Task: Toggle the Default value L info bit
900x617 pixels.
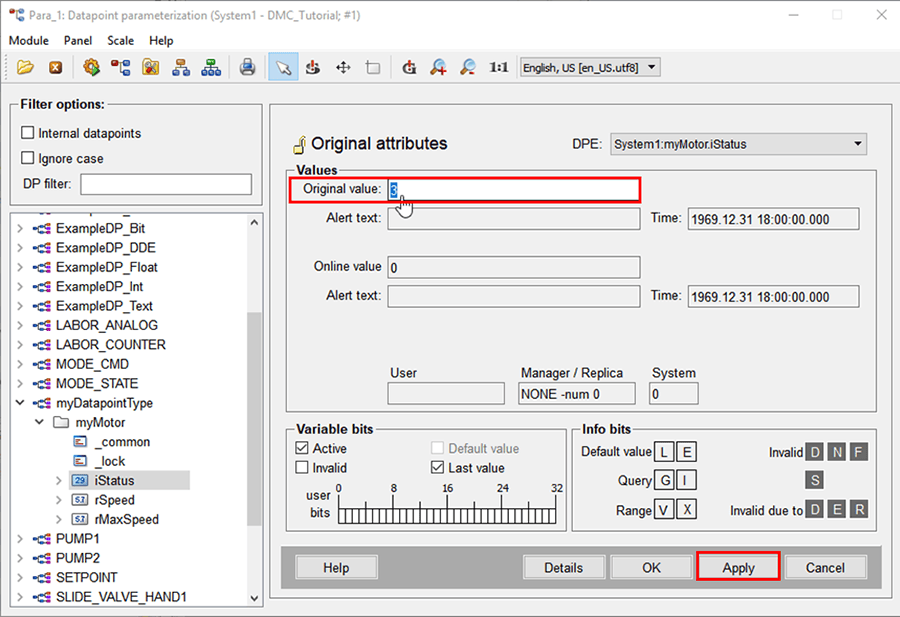Action: 664,452
